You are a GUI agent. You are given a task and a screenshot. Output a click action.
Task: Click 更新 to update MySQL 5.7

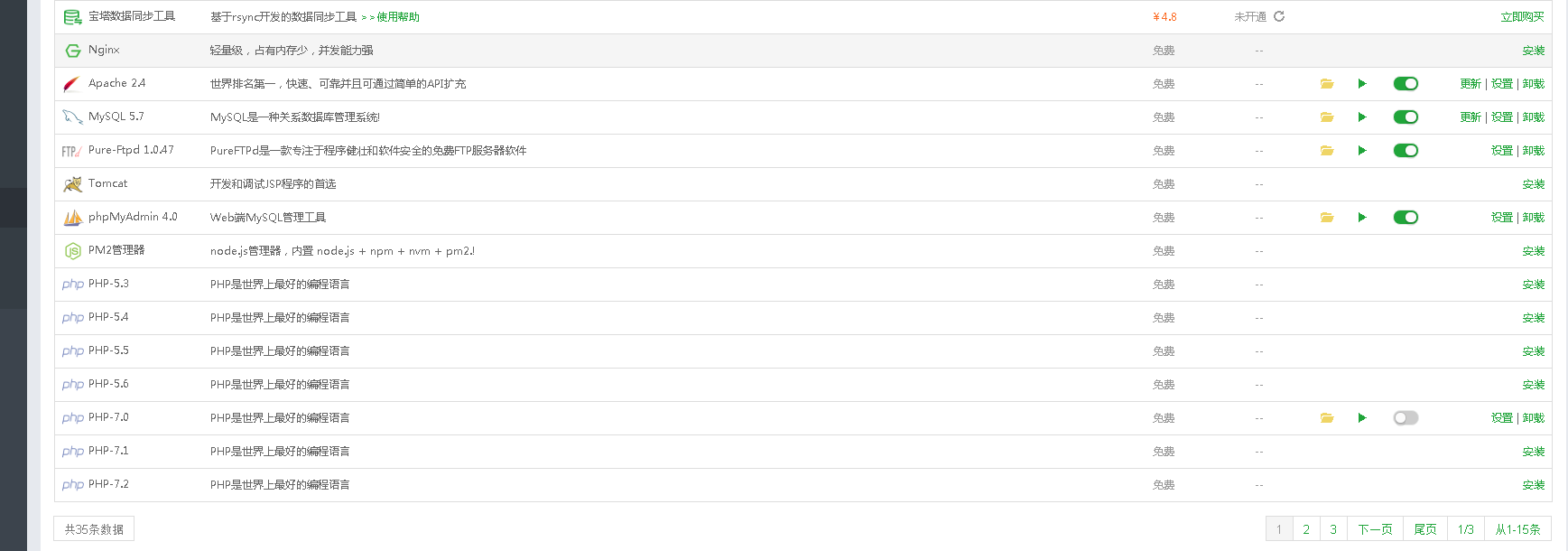point(1471,117)
